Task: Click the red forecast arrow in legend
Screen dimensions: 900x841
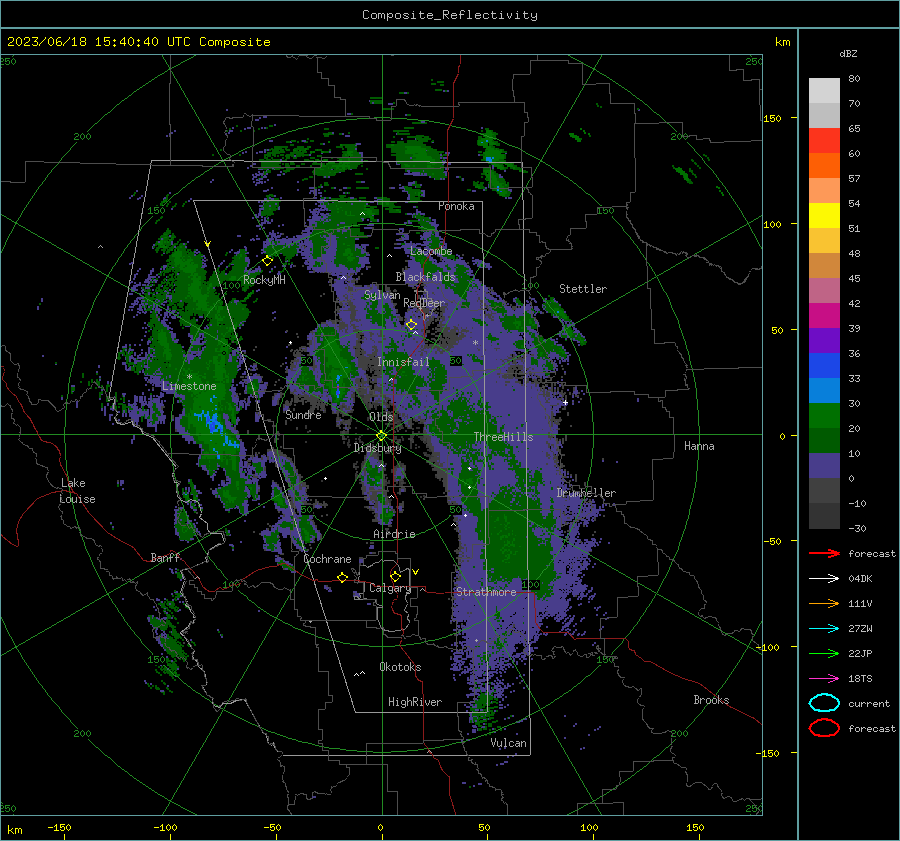Action: tap(824, 553)
